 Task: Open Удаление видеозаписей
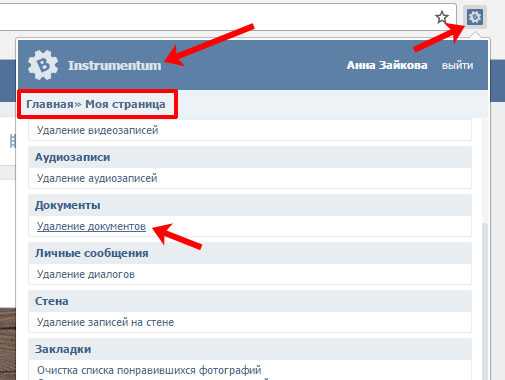(x=97, y=130)
